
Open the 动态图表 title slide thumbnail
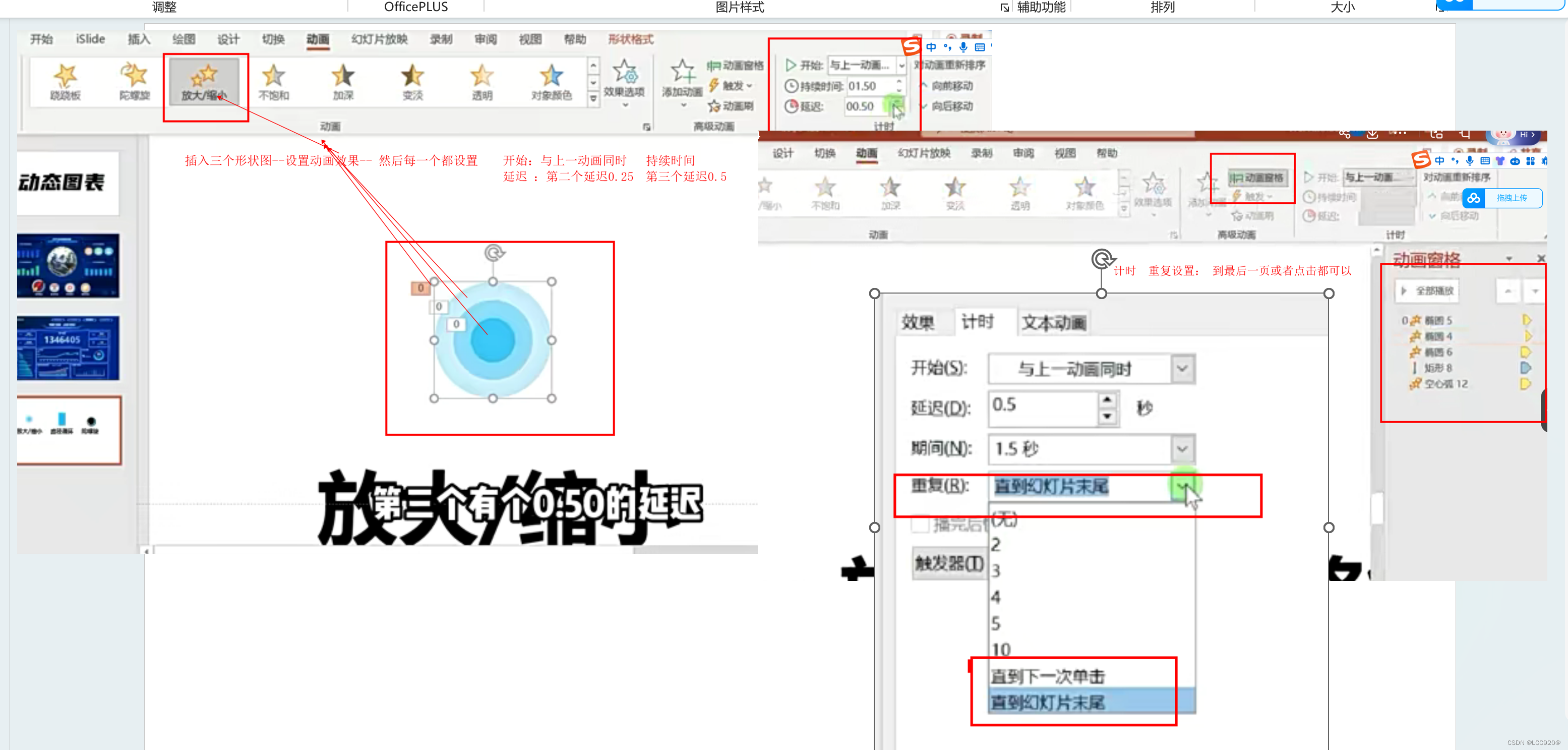67,183
